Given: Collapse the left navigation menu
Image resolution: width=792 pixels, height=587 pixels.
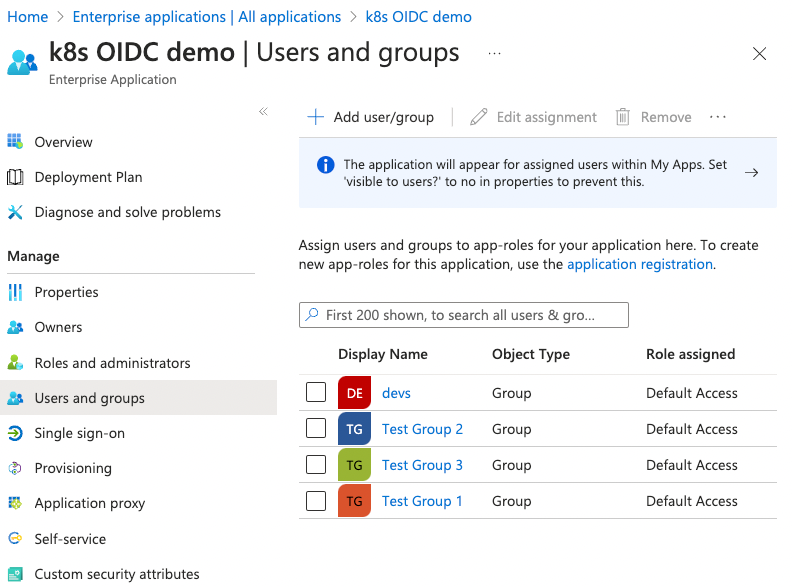Looking at the screenshot, I should [x=263, y=111].
